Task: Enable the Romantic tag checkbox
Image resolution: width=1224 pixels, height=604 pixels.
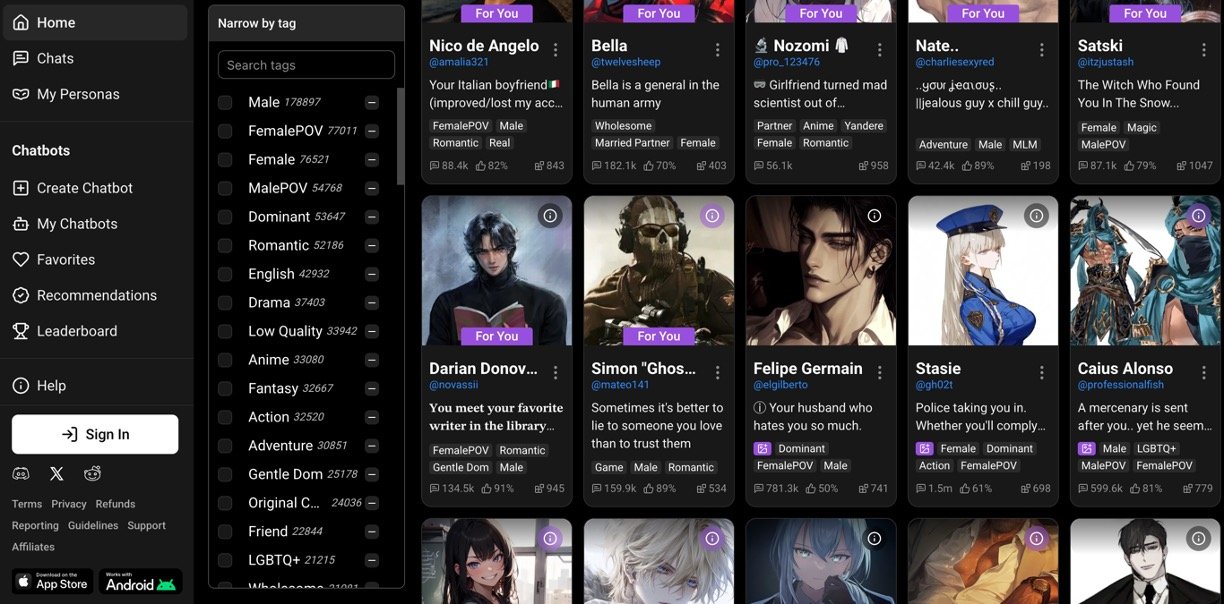Action: (225, 245)
